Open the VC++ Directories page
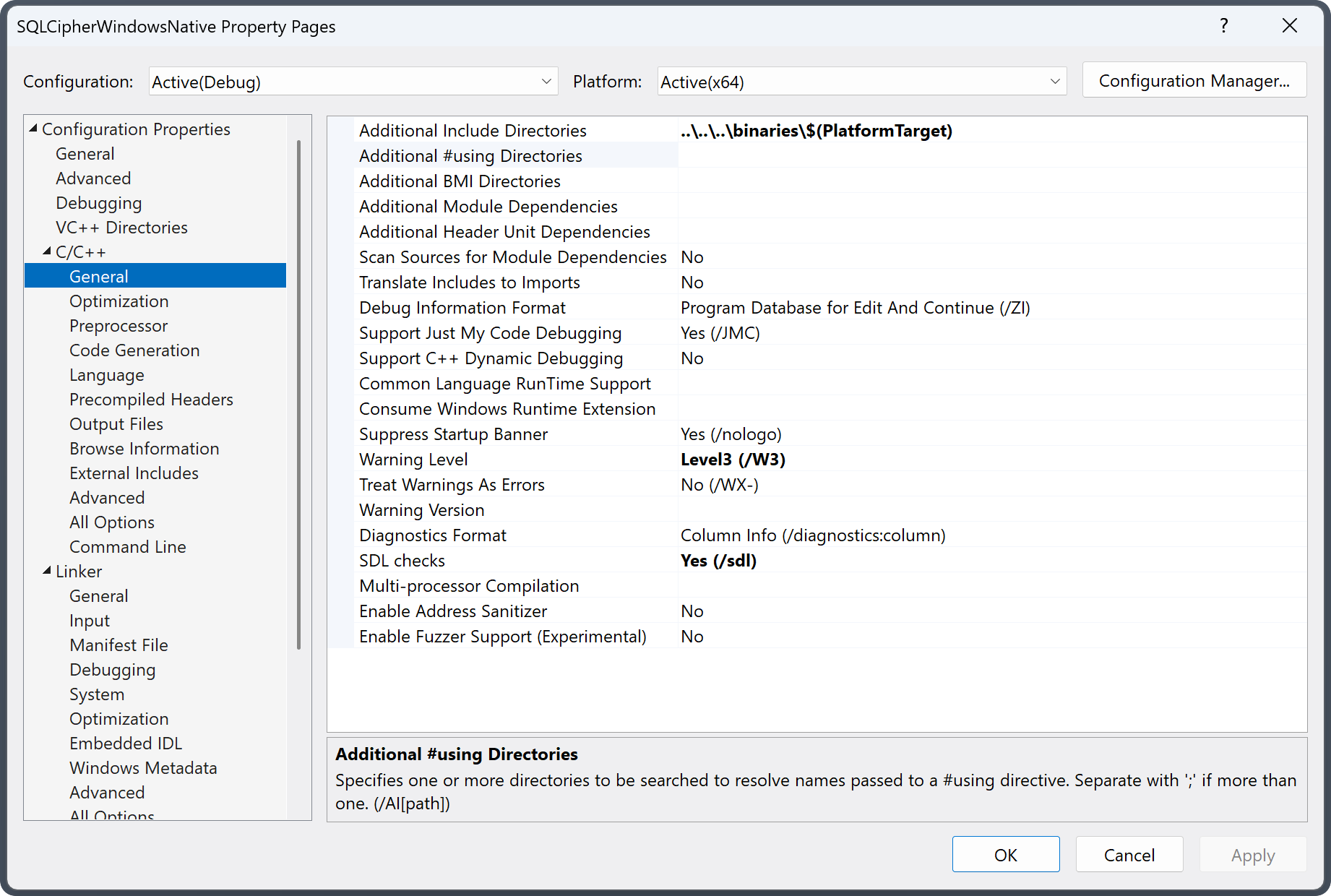The image size is (1331, 896). point(121,228)
